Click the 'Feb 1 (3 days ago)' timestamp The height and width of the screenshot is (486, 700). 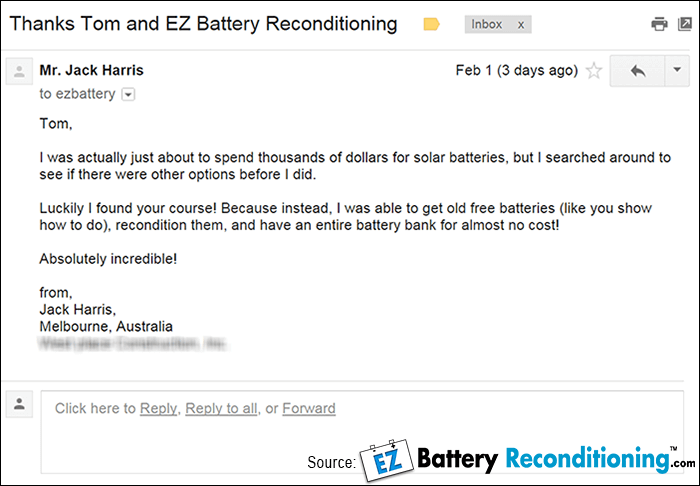tap(516, 71)
